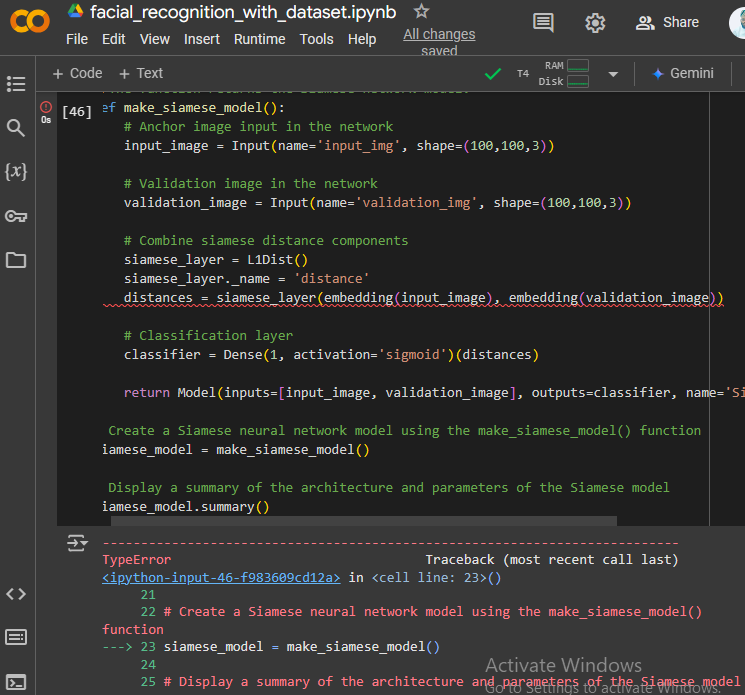
Task: Open the Variables {x} panel
Action: [x=16, y=171]
